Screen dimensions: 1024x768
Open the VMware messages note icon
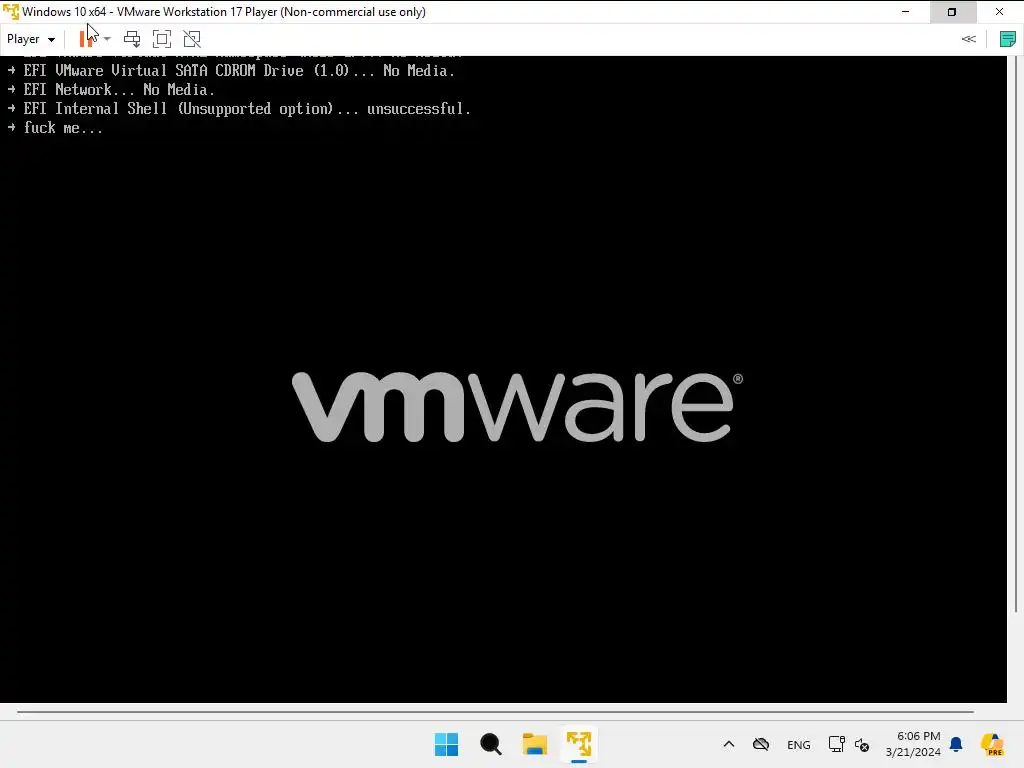pyautogui.click(x=1008, y=39)
